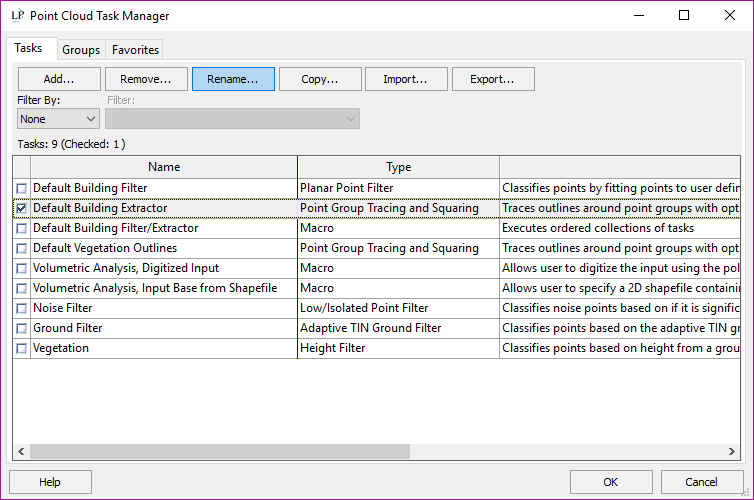Check the Default Building Filter/Extractor checkbox
The height and width of the screenshot is (500, 754).
coord(21,228)
